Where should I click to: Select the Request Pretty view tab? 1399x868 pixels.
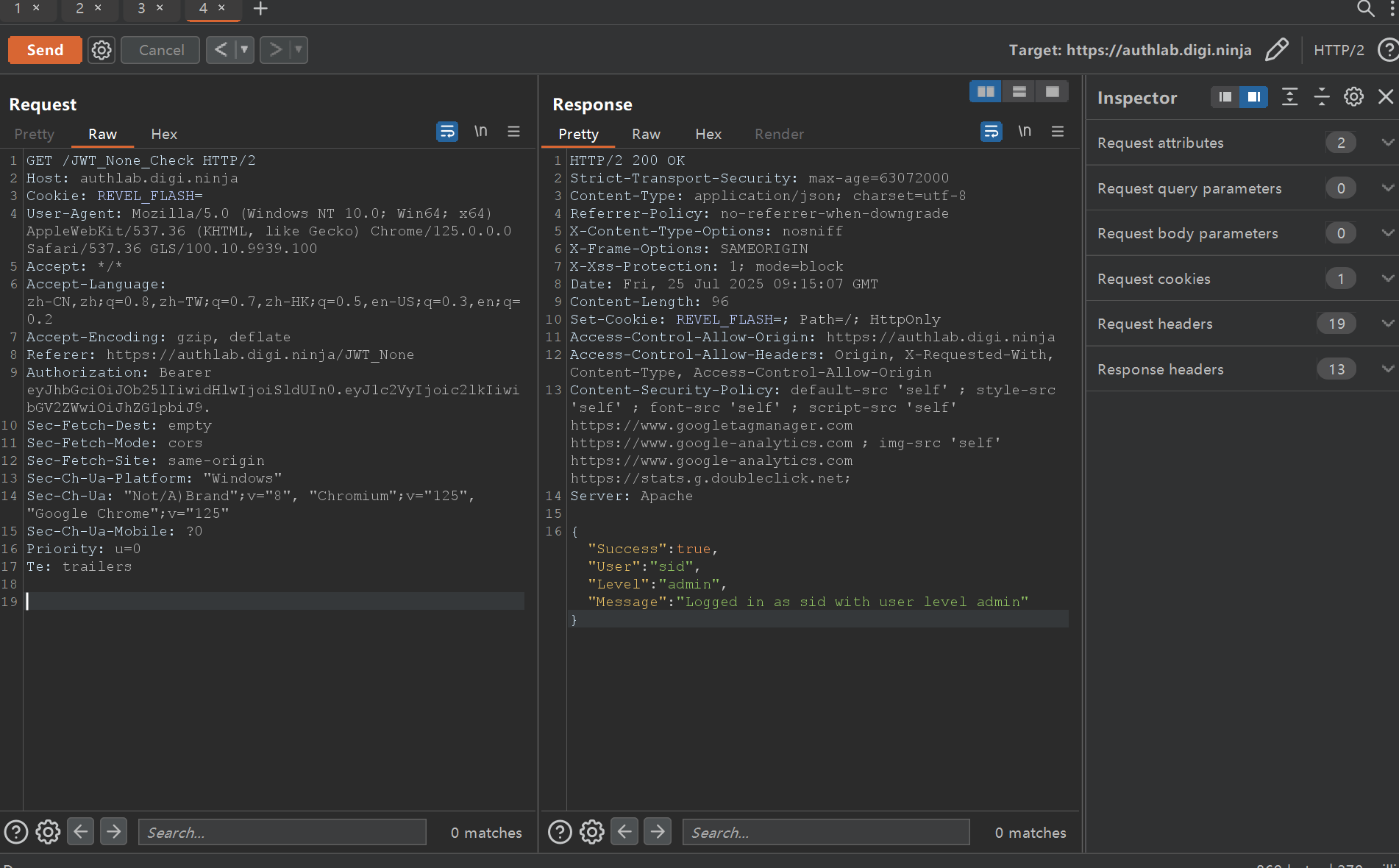click(35, 134)
